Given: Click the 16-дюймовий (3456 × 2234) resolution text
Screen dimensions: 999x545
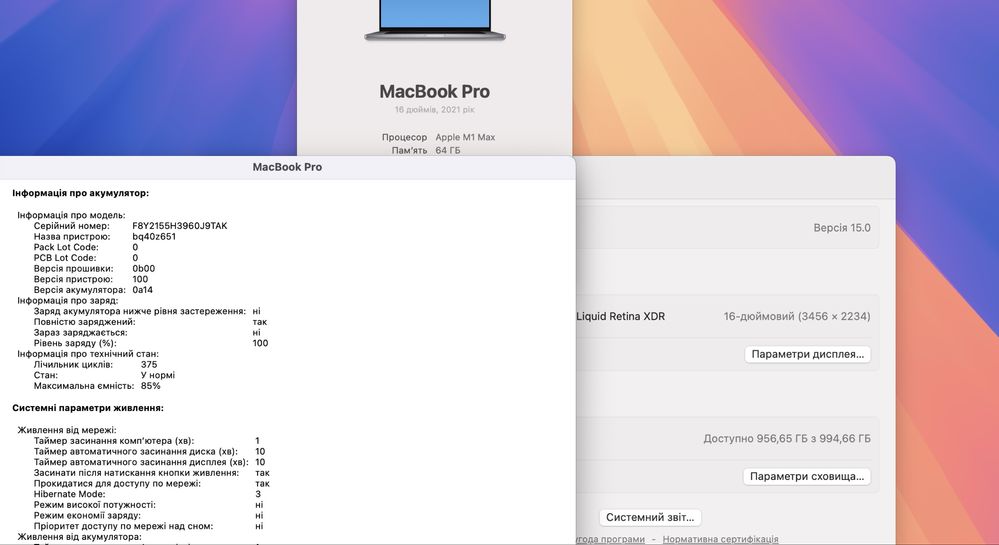Looking at the screenshot, I should pos(797,316).
